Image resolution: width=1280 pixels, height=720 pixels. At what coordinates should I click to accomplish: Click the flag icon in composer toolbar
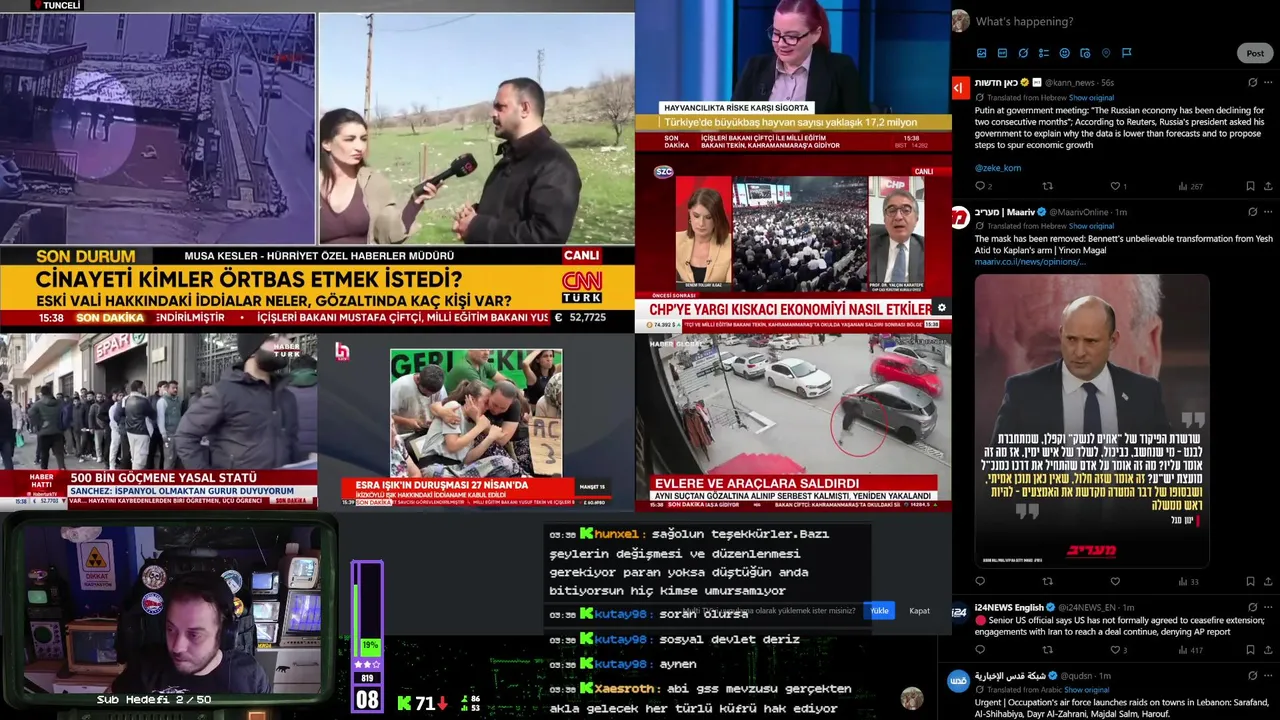[1126, 53]
